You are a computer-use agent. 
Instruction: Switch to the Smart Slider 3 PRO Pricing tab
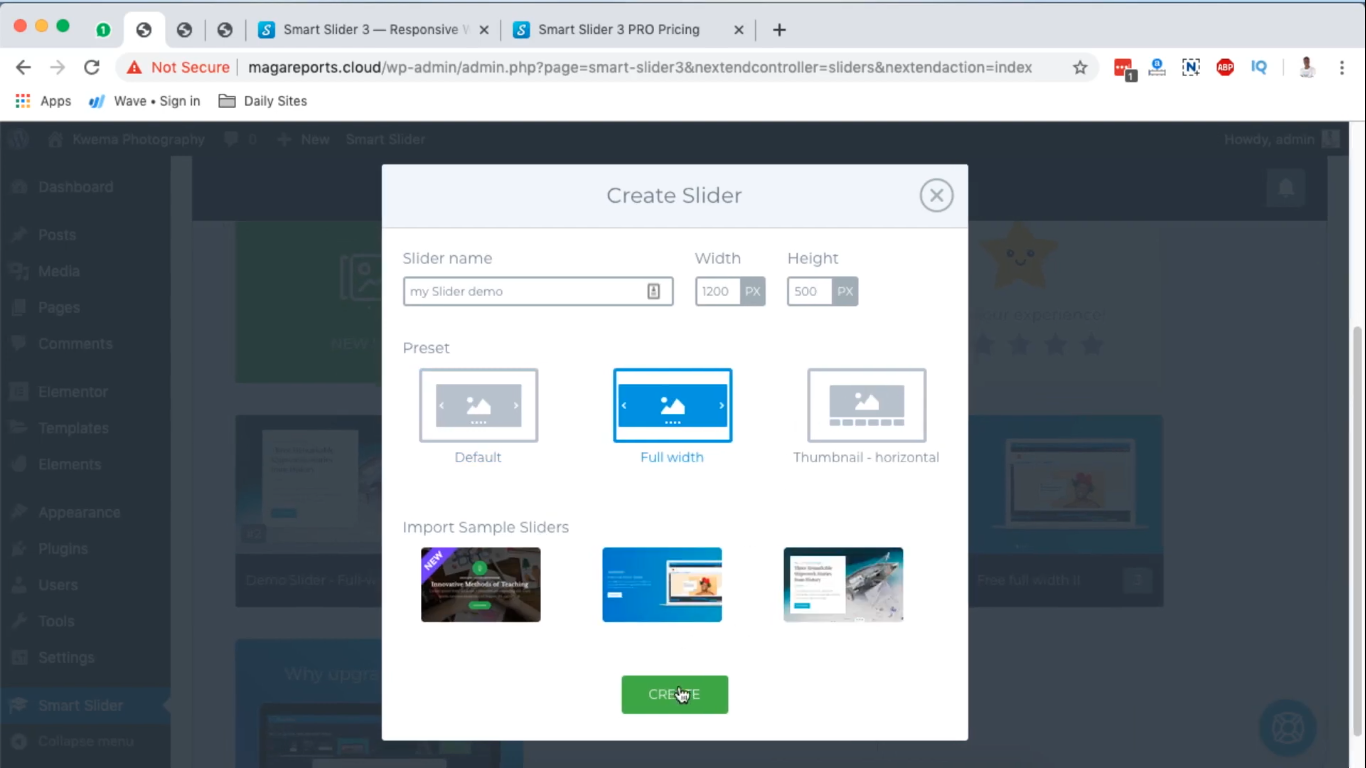tap(628, 30)
